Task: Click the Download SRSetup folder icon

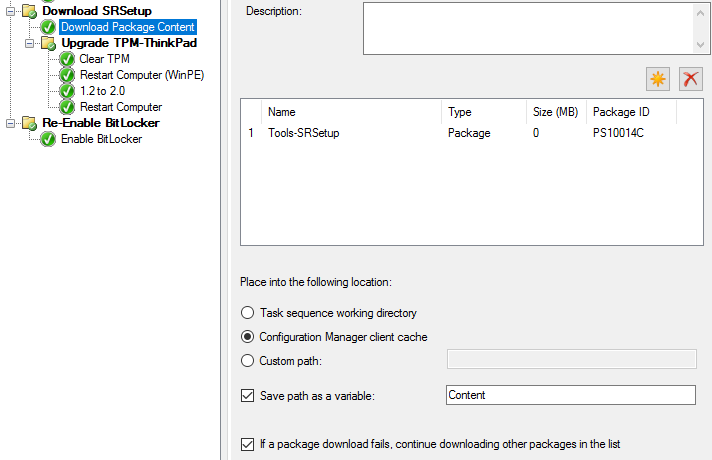Action: [29, 11]
